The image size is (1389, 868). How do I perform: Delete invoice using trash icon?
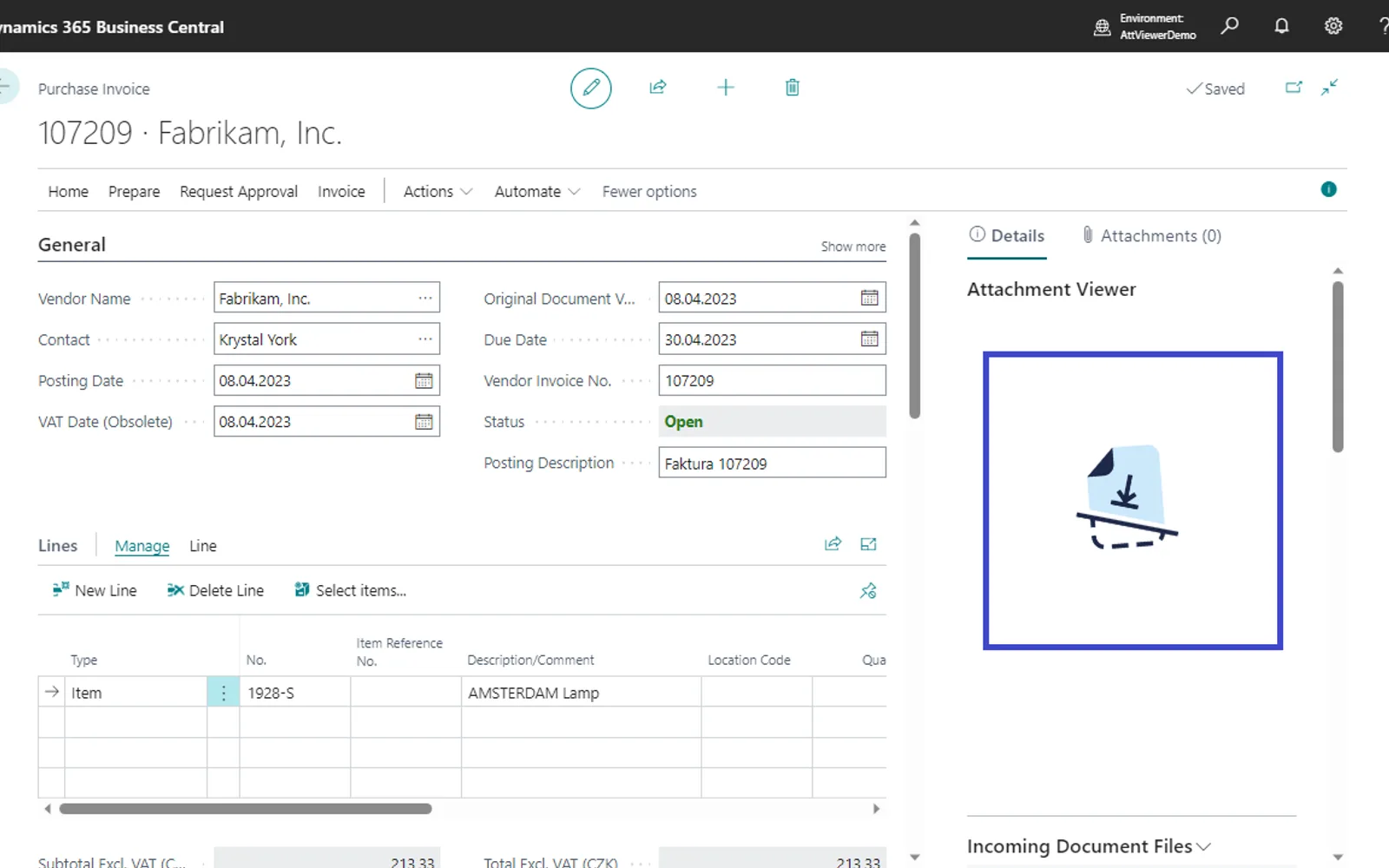pos(793,87)
